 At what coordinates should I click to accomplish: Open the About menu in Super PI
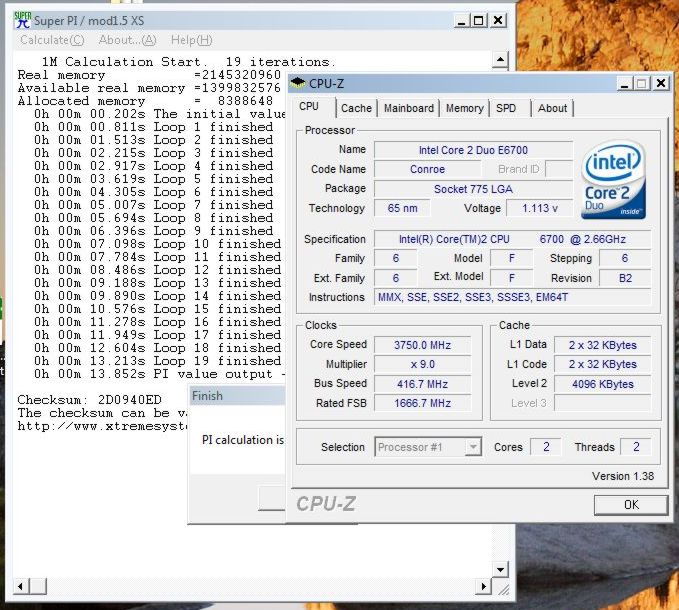[x=128, y=40]
